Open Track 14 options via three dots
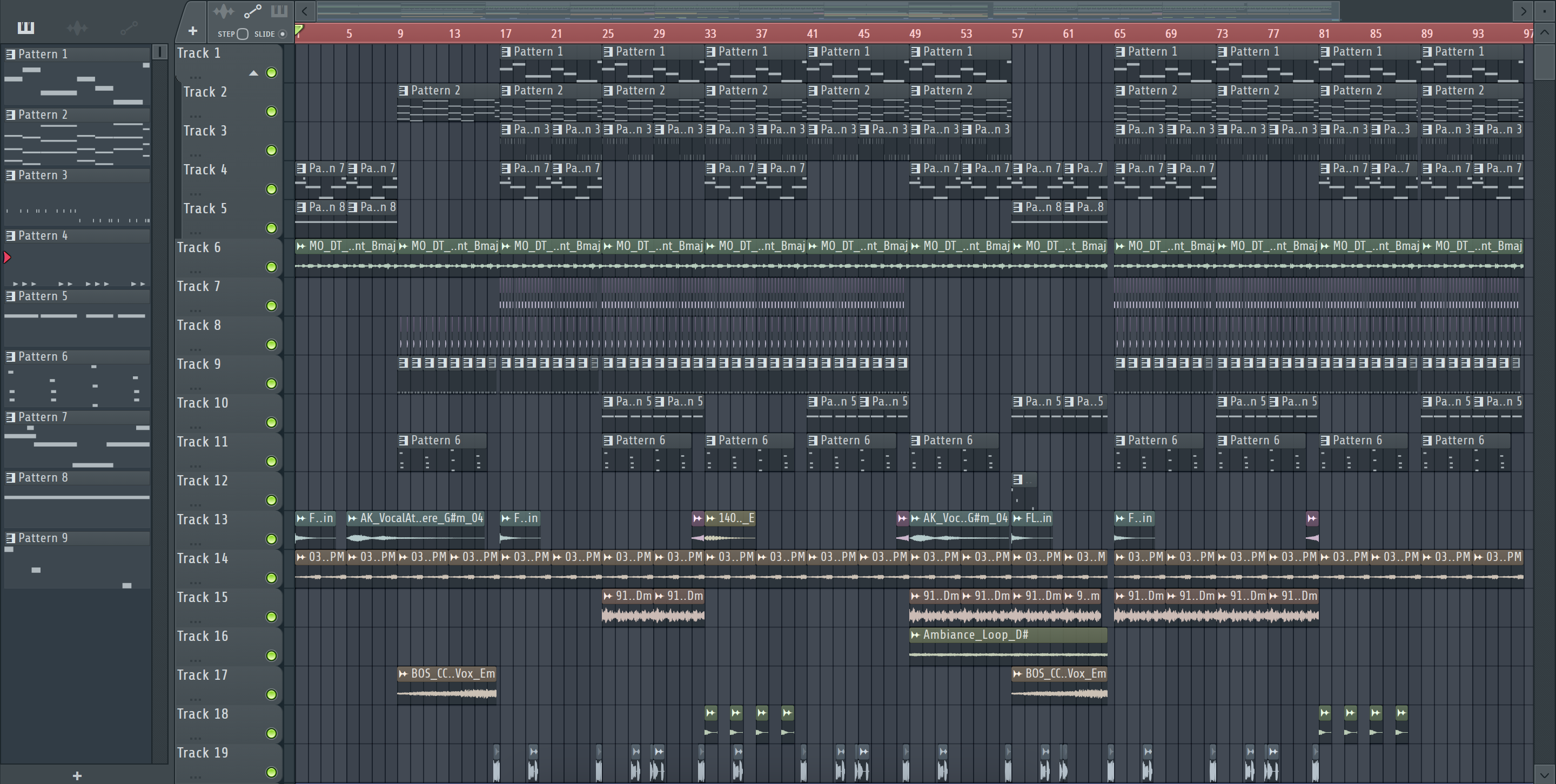Image resolution: width=1556 pixels, height=784 pixels. [195, 583]
